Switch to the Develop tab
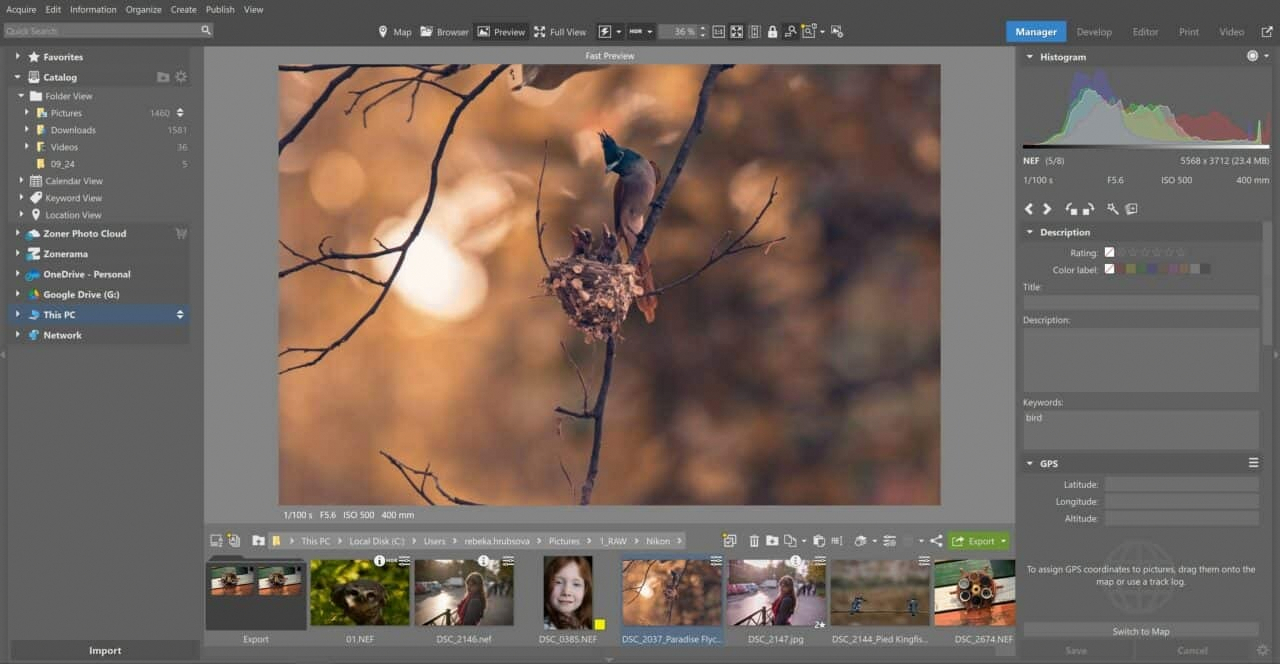Screen dimensions: 1280x664 [x=1093, y=32]
